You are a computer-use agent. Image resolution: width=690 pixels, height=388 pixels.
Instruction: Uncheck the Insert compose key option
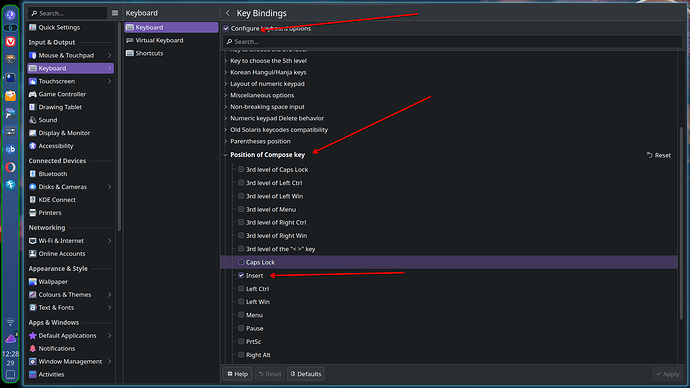(x=241, y=275)
